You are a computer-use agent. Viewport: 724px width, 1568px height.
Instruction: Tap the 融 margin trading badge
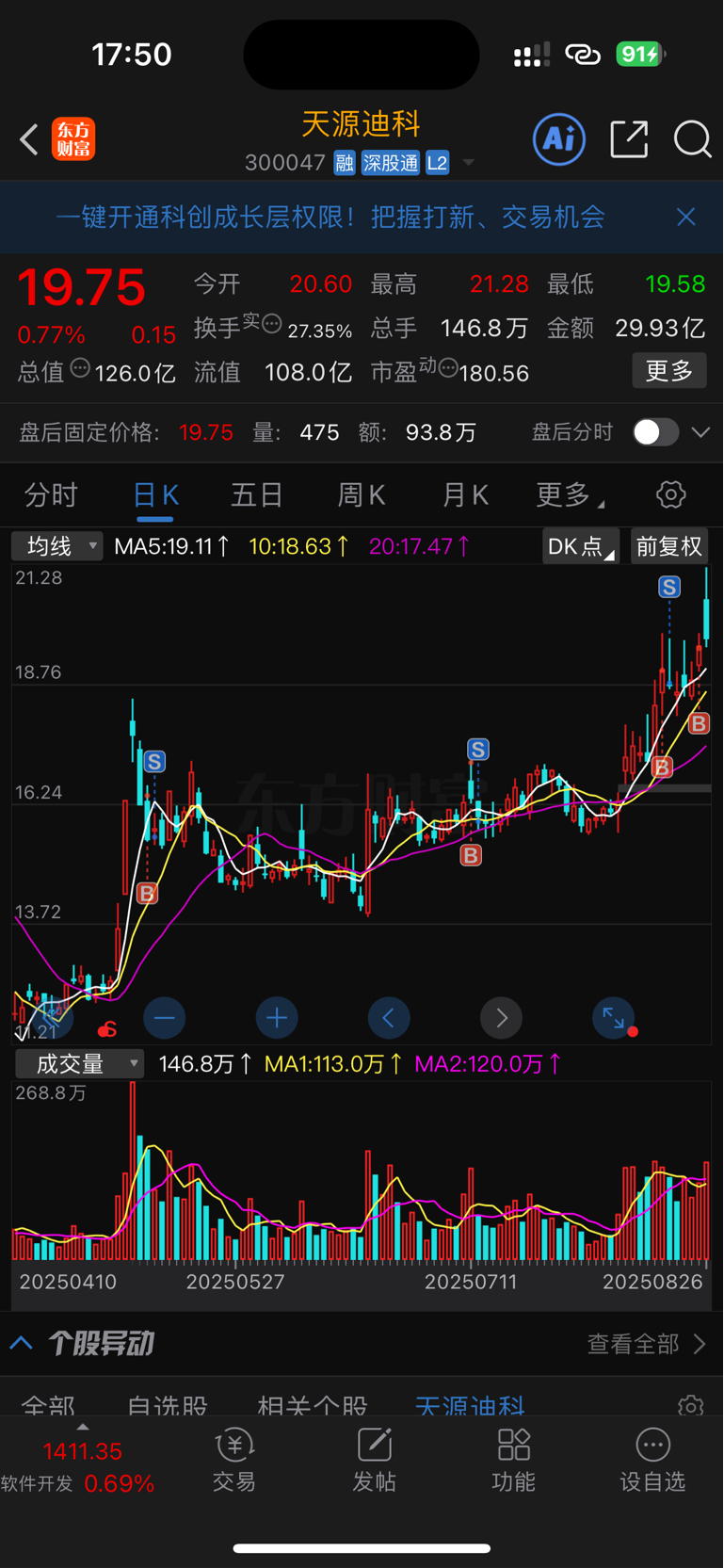coord(345,163)
